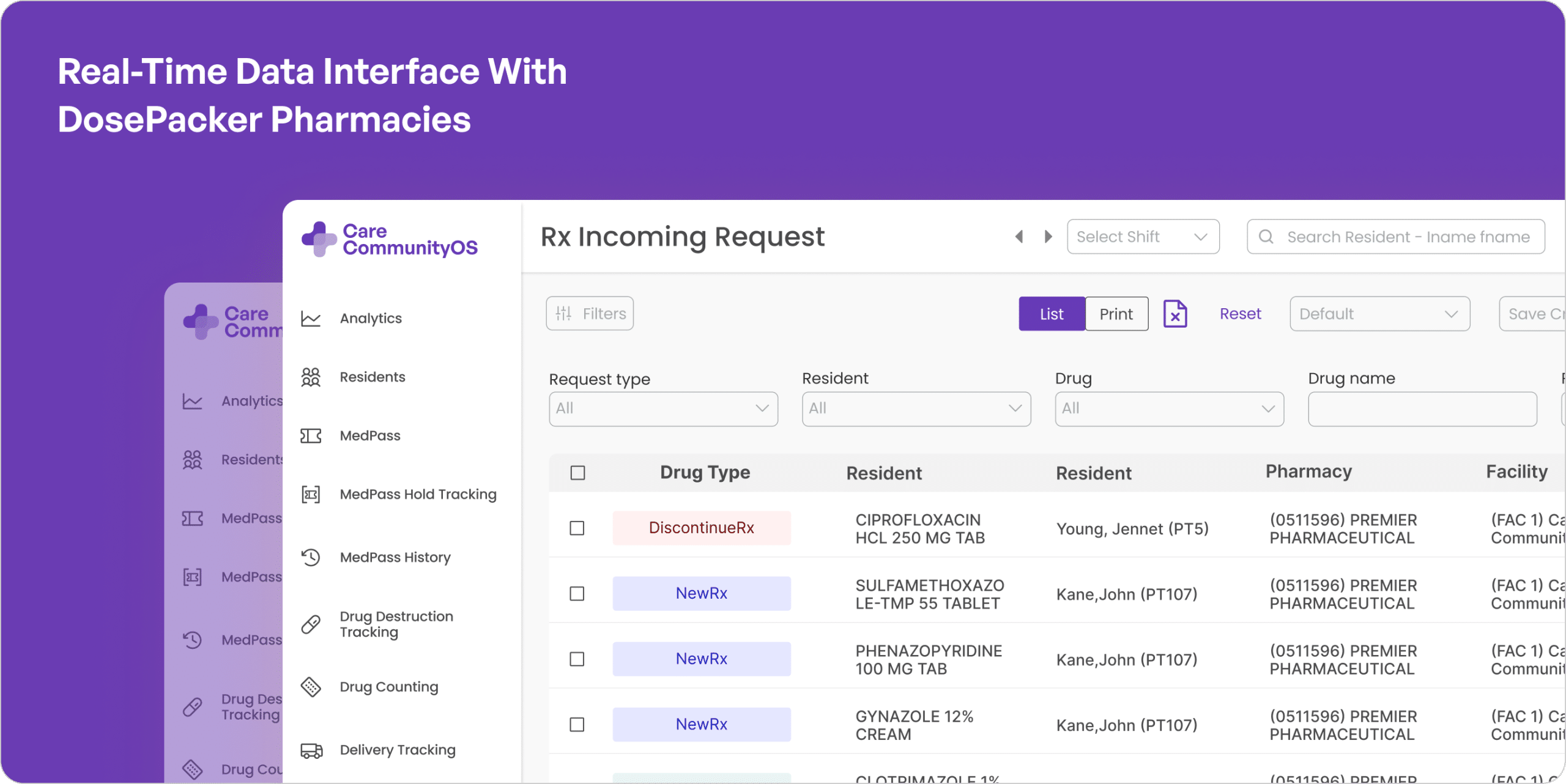
Task: Open Analytics in the front sidebar
Action: pos(371,319)
